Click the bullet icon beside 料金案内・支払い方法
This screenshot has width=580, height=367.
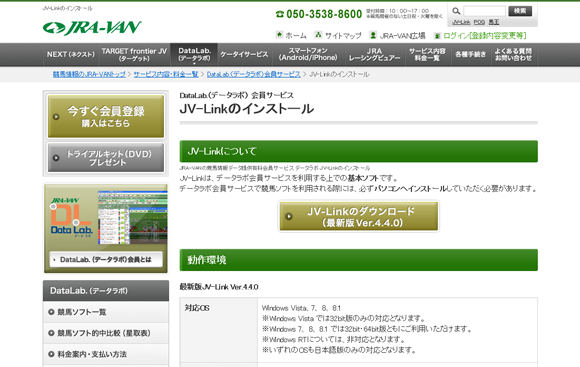[51, 354]
